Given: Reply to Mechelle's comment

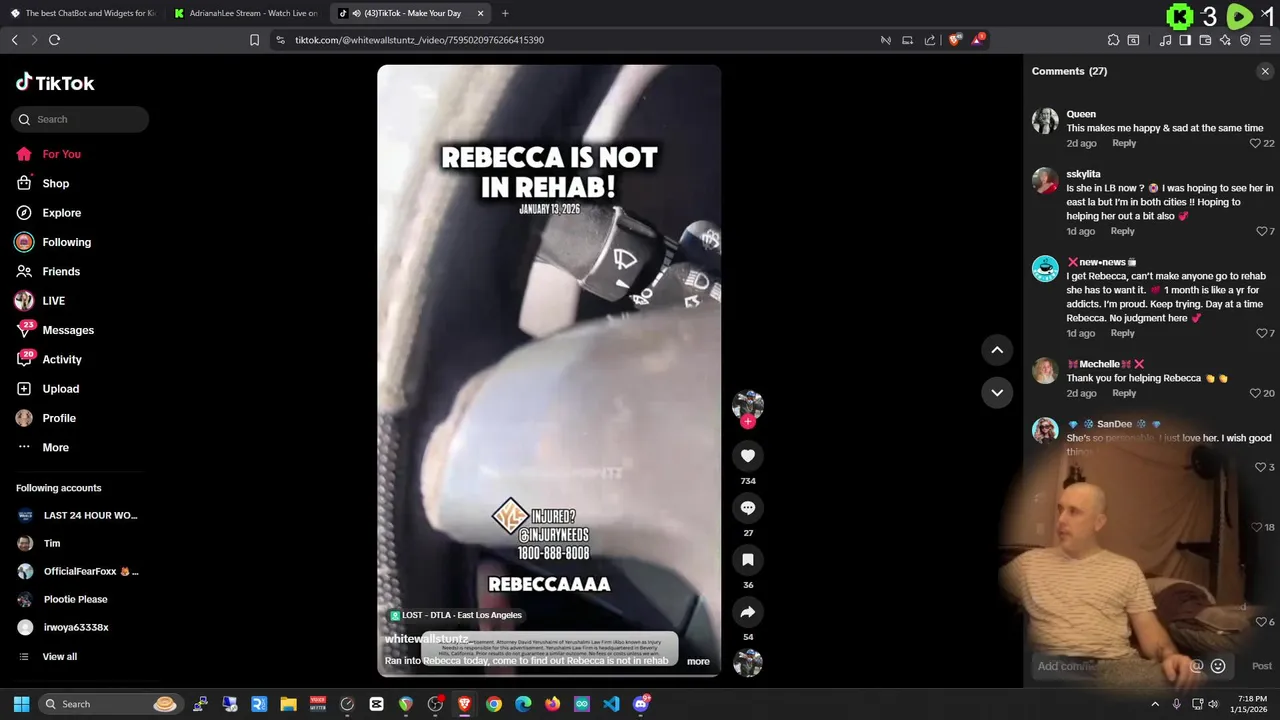Looking at the screenshot, I should click(x=1124, y=393).
